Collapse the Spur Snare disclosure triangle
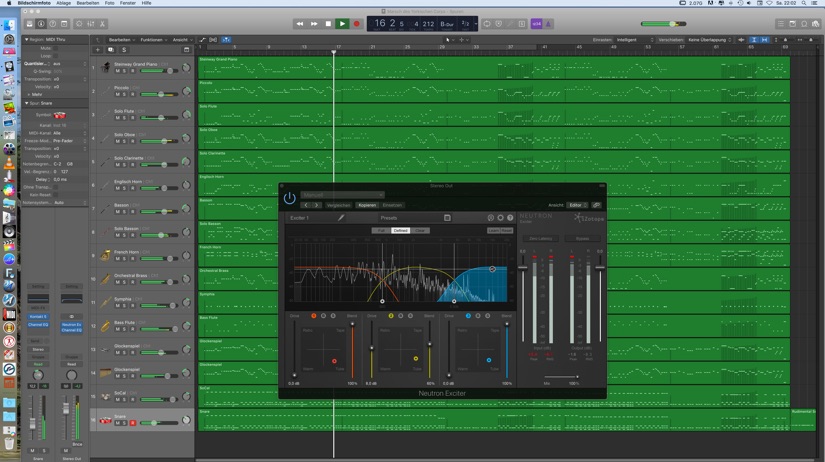 tap(26, 103)
